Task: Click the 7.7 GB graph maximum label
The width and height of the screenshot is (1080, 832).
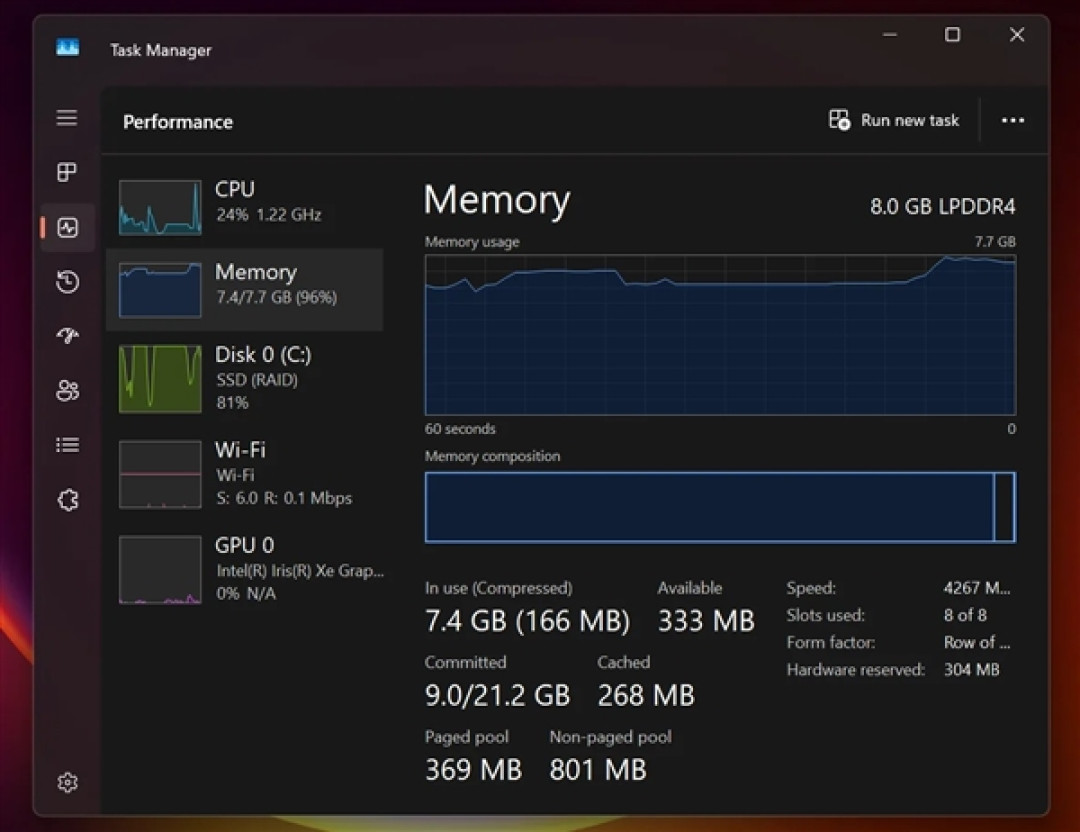Action: [995, 242]
